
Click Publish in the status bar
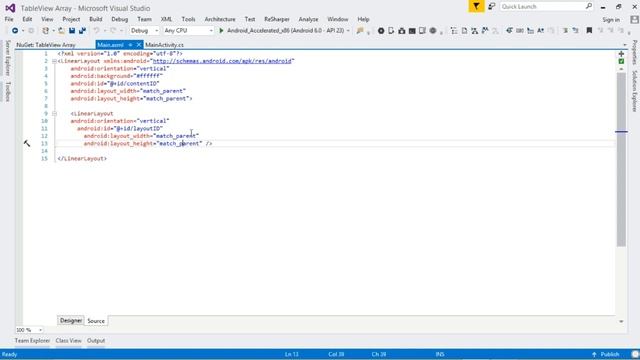tap(610, 354)
